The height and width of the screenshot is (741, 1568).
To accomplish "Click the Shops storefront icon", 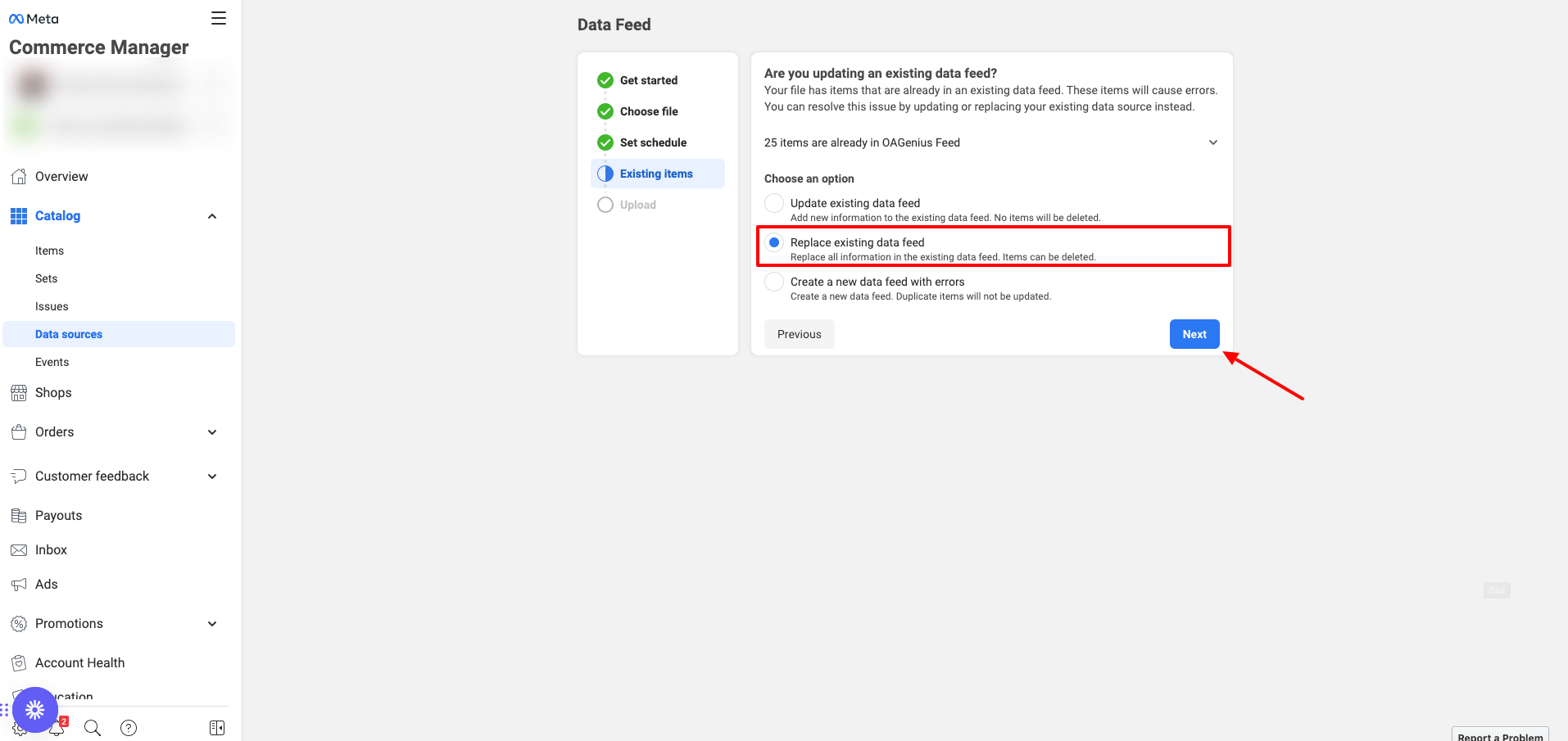I will point(19,393).
